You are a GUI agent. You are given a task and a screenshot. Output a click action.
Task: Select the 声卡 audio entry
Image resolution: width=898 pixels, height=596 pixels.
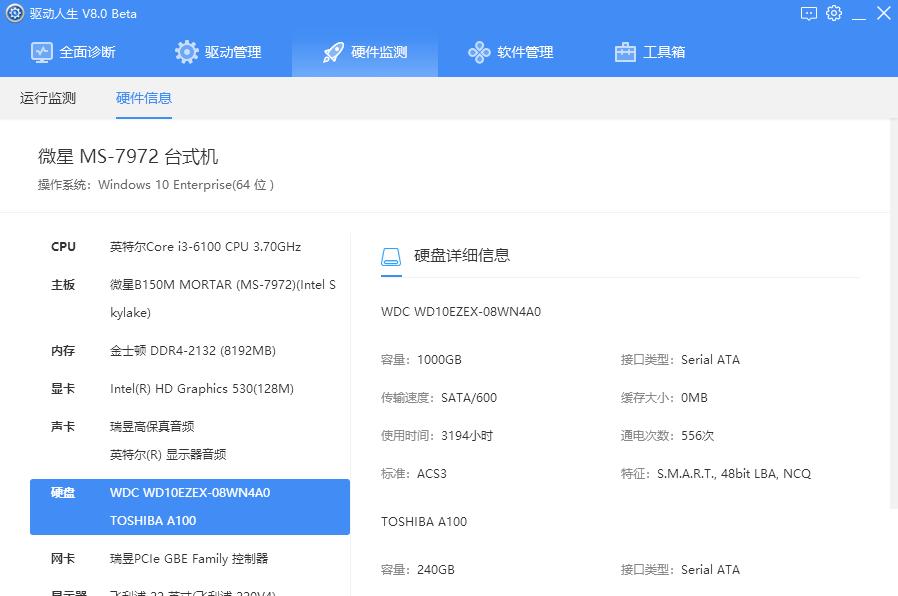(x=170, y=426)
